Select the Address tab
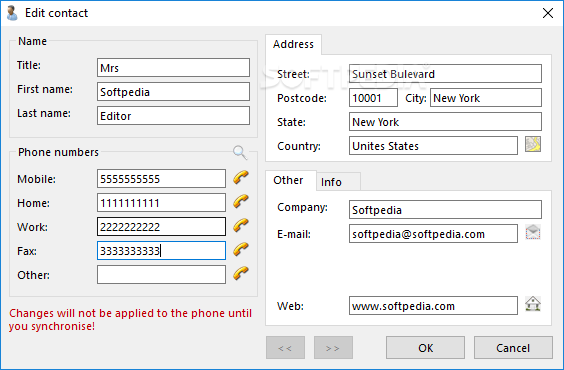The image size is (564, 370). coord(293,44)
